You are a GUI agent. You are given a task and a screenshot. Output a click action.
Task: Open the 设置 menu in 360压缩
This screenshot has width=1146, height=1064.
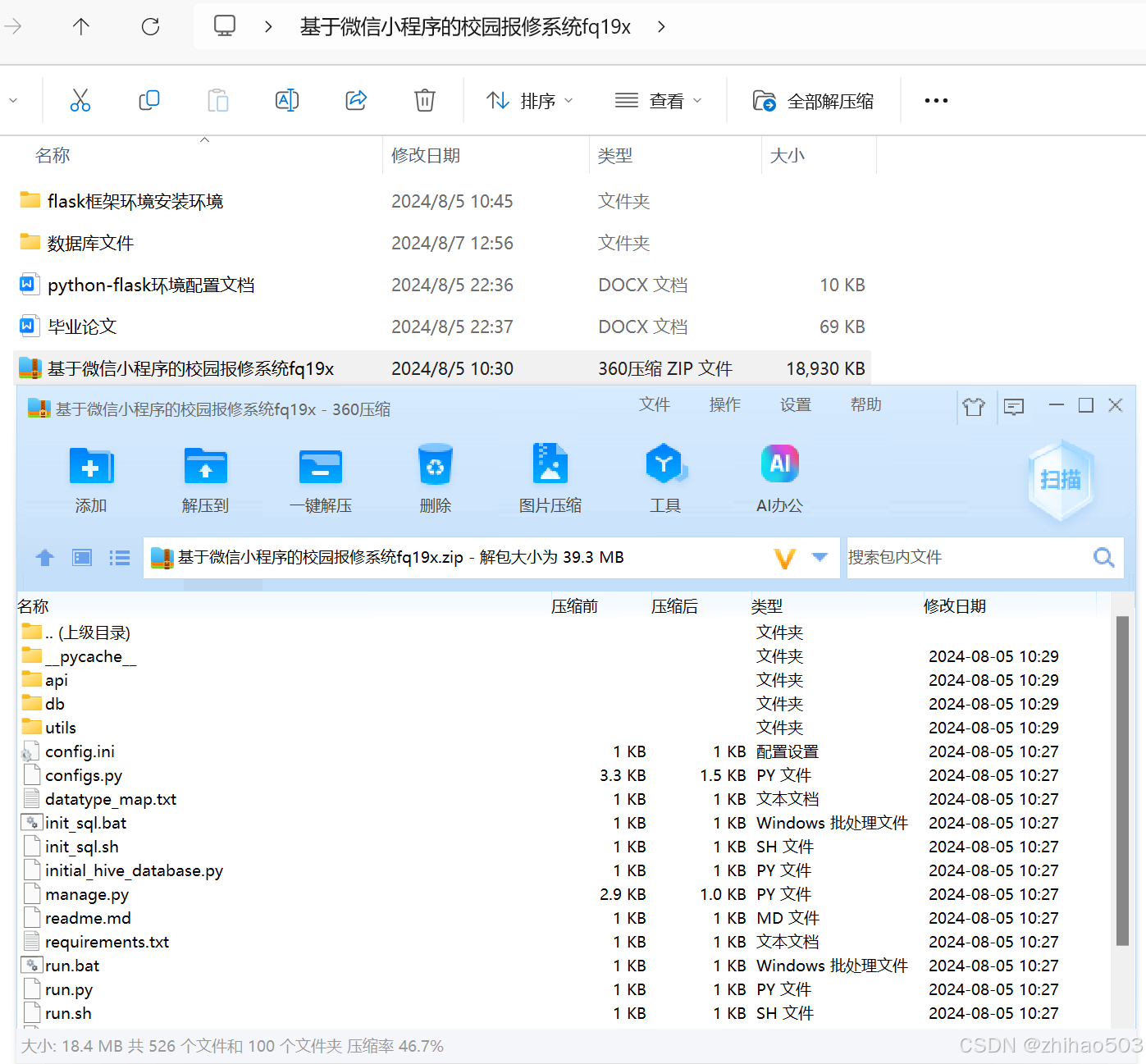pyautogui.click(x=795, y=404)
